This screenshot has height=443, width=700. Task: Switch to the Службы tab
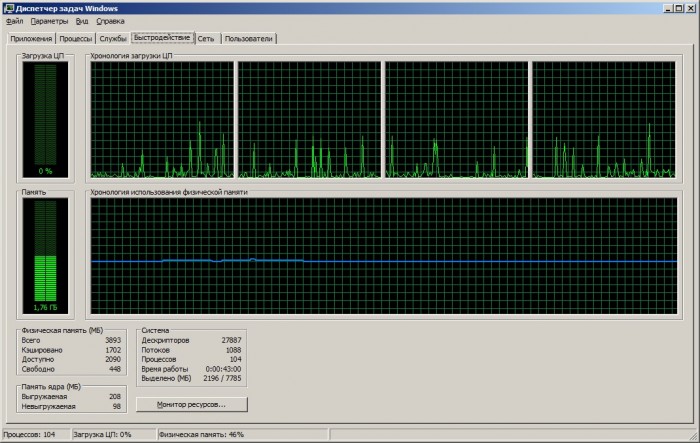pyautogui.click(x=113, y=39)
